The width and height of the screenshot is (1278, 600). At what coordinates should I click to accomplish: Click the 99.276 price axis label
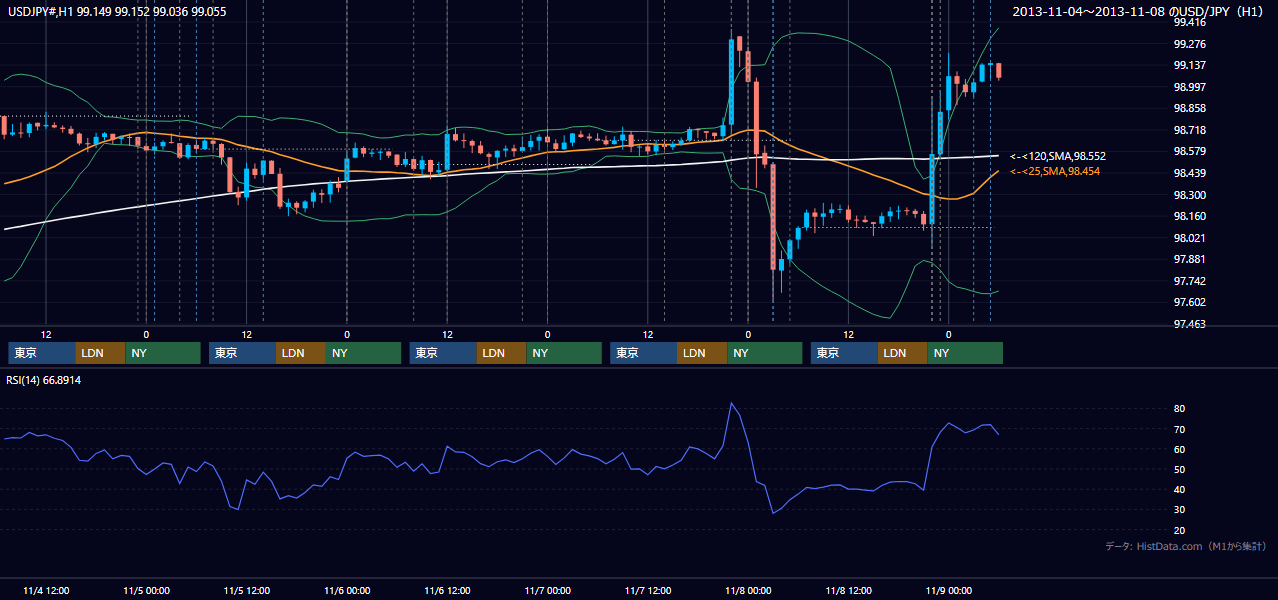[x=1189, y=44]
